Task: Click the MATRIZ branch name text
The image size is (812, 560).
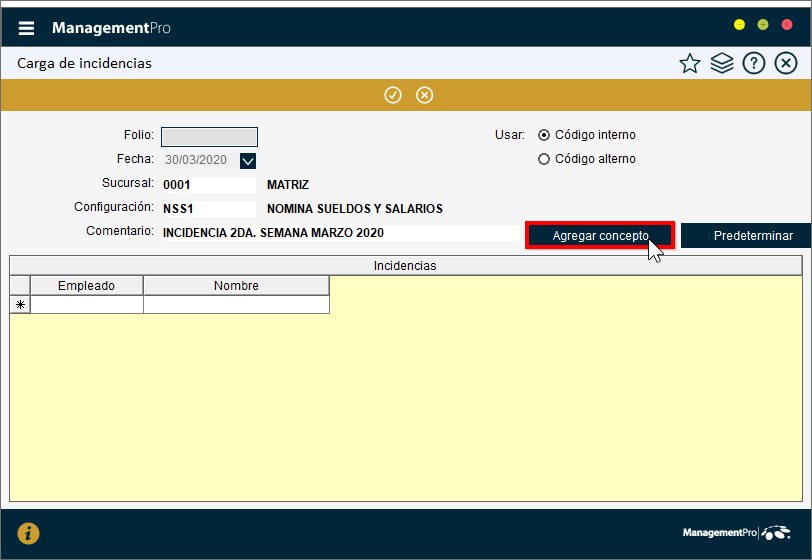Action: point(288,185)
